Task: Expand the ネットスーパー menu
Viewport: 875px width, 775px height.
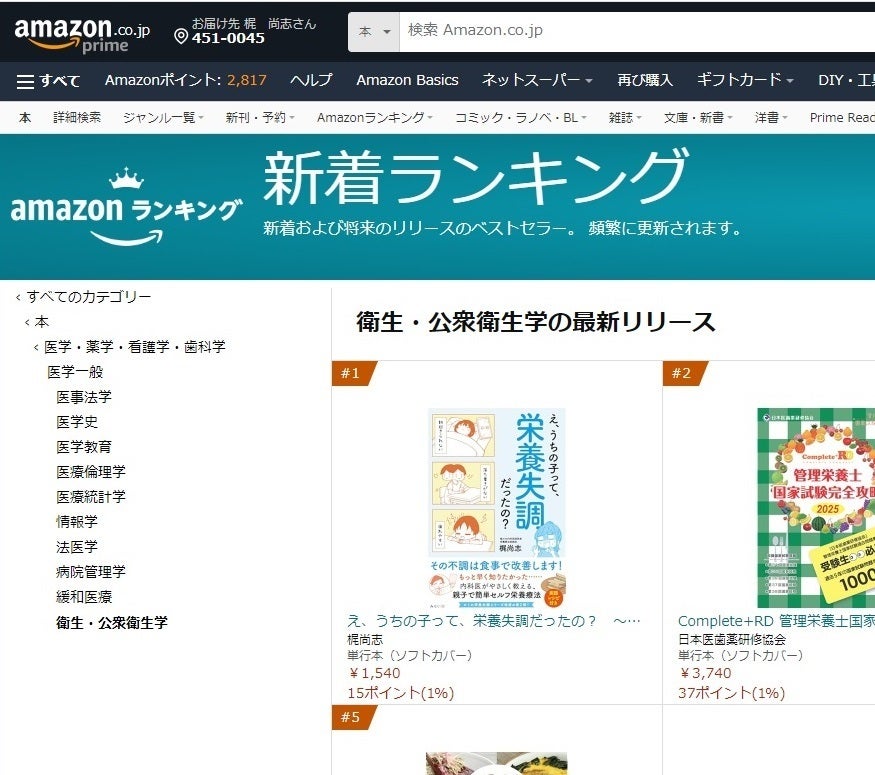Action: [537, 80]
